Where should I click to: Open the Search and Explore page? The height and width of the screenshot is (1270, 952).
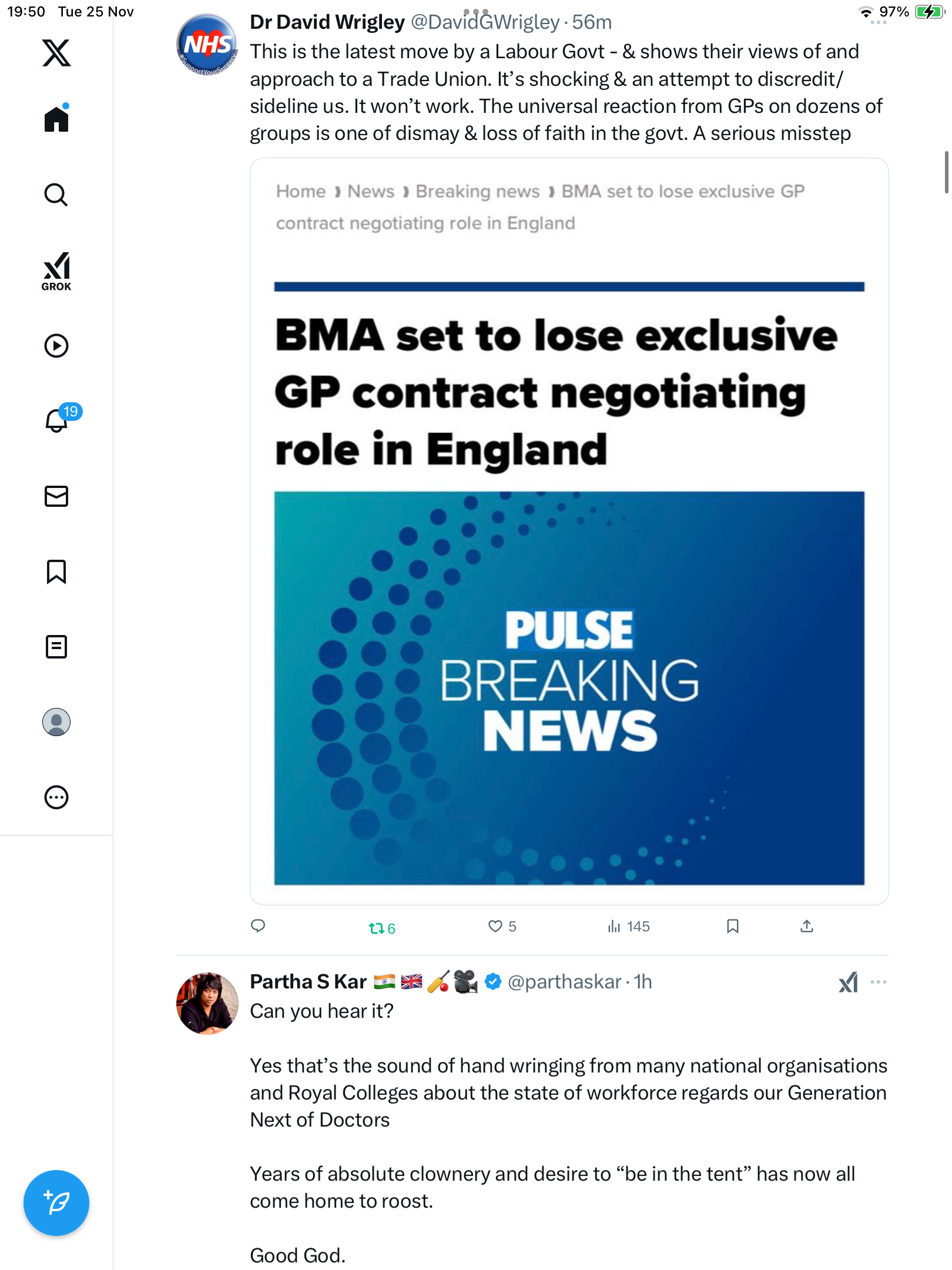(x=56, y=195)
